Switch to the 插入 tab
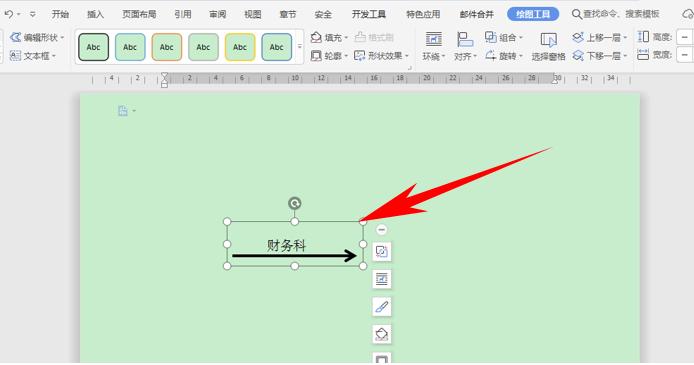 [95, 14]
